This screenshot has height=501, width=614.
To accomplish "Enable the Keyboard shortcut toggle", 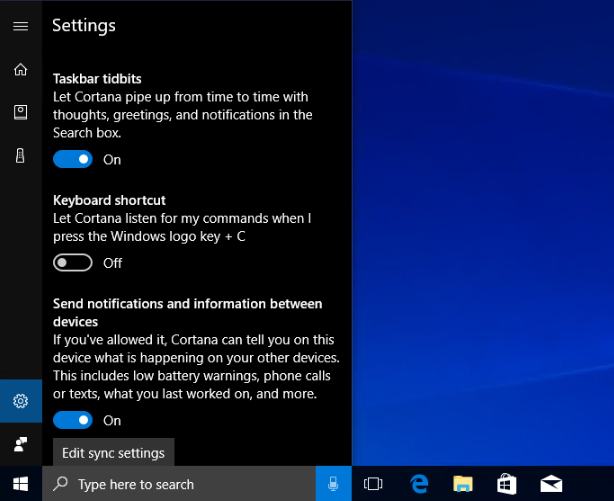I will coord(73,262).
